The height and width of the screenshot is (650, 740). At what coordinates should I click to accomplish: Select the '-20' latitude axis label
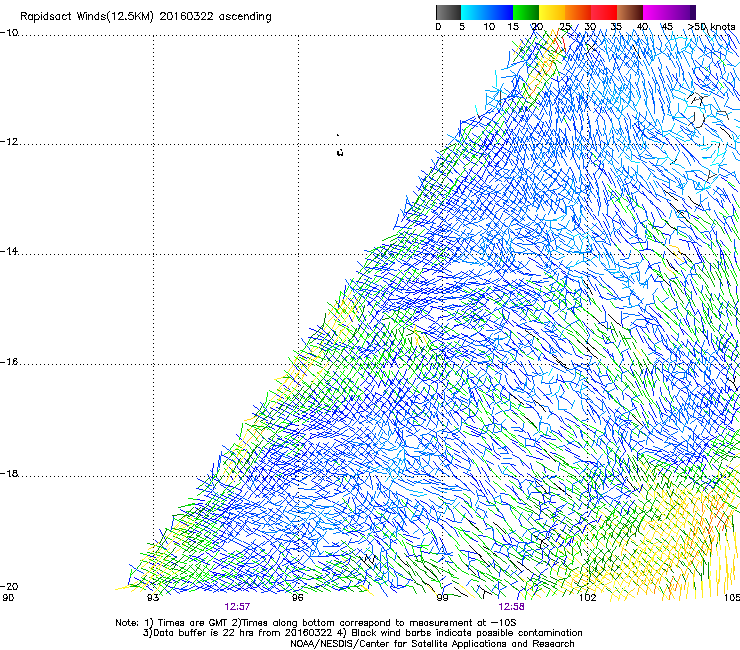click(x=9, y=586)
